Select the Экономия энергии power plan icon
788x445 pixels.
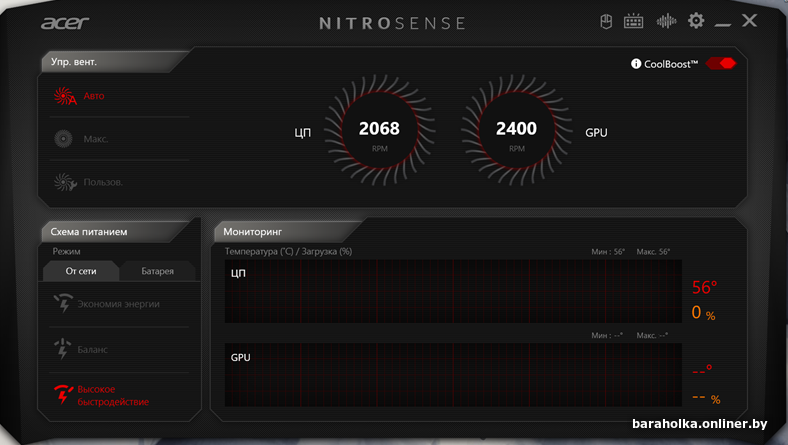(63, 303)
